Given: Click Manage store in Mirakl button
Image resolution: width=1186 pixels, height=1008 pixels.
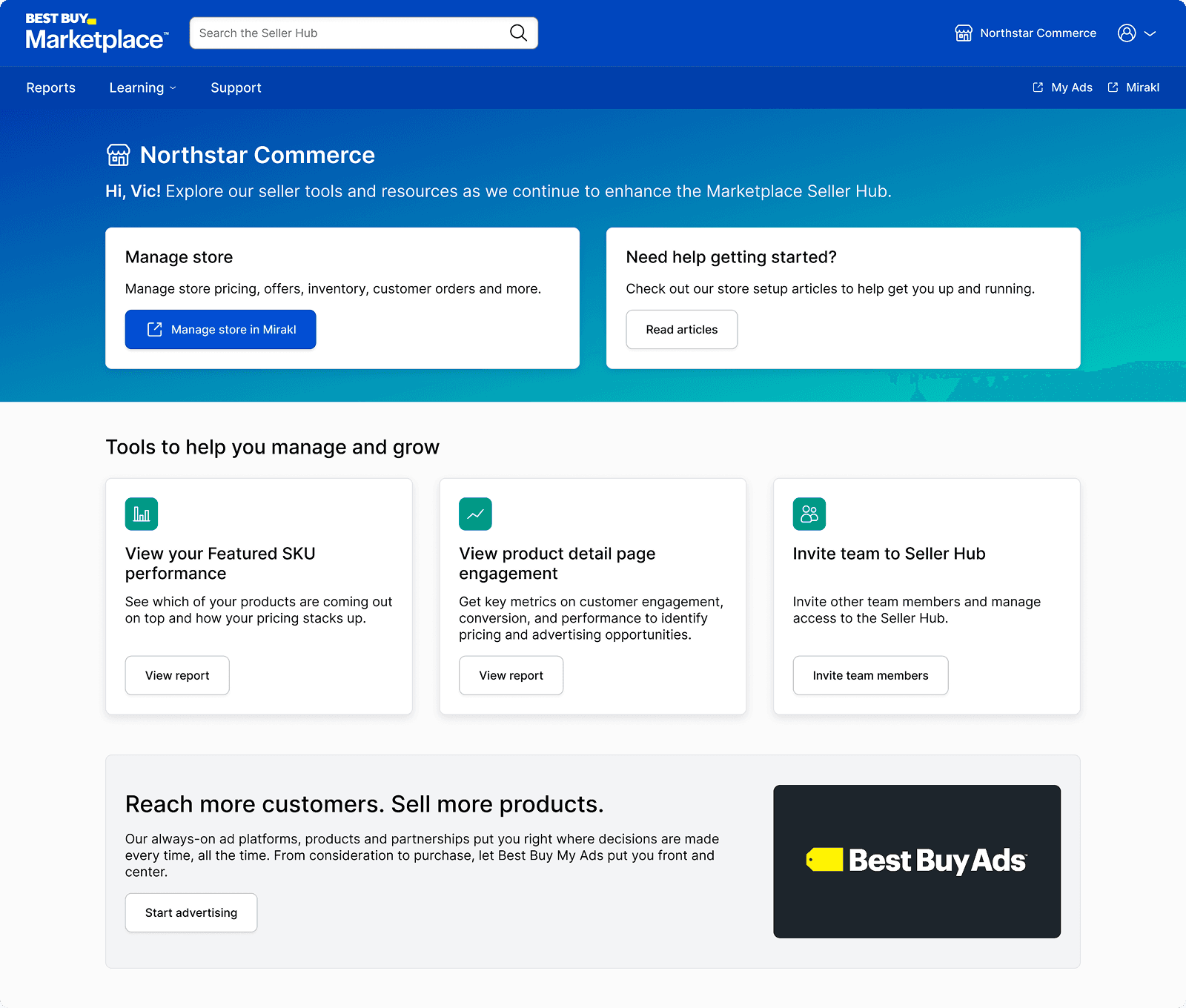Looking at the screenshot, I should [x=221, y=330].
